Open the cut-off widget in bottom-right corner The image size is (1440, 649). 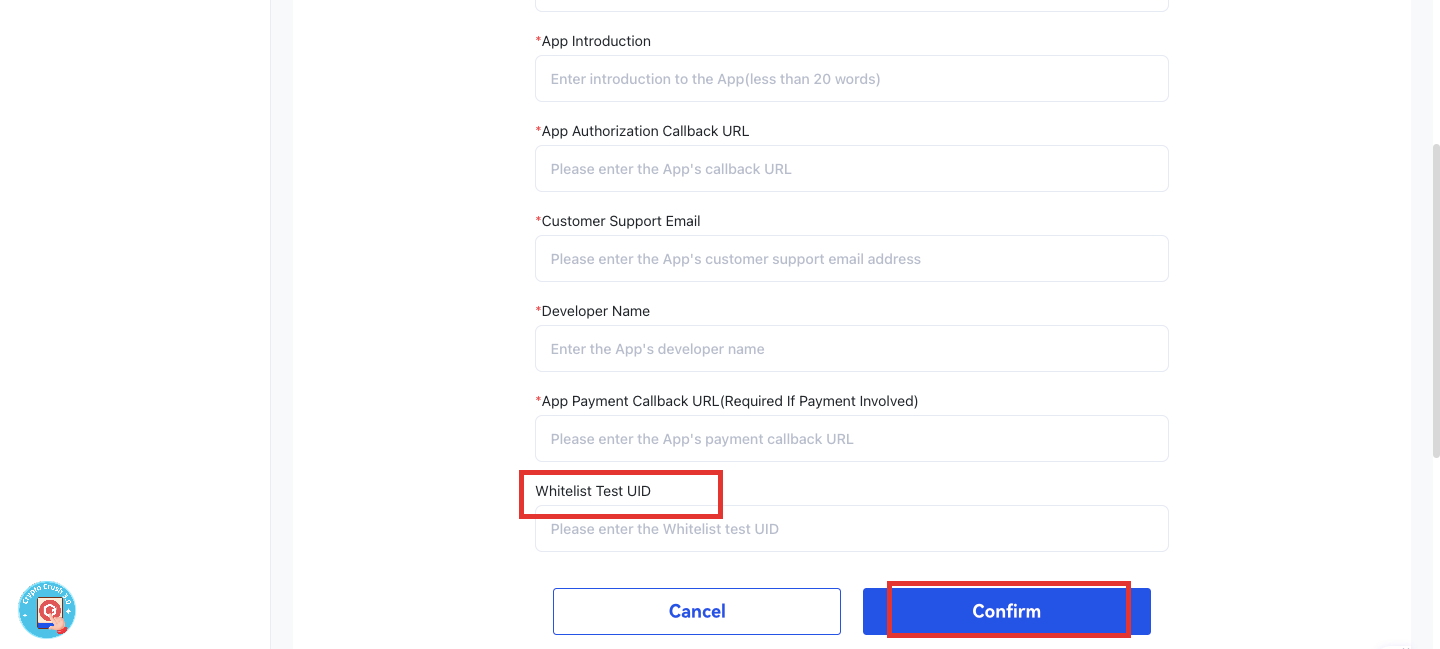point(1406,644)
